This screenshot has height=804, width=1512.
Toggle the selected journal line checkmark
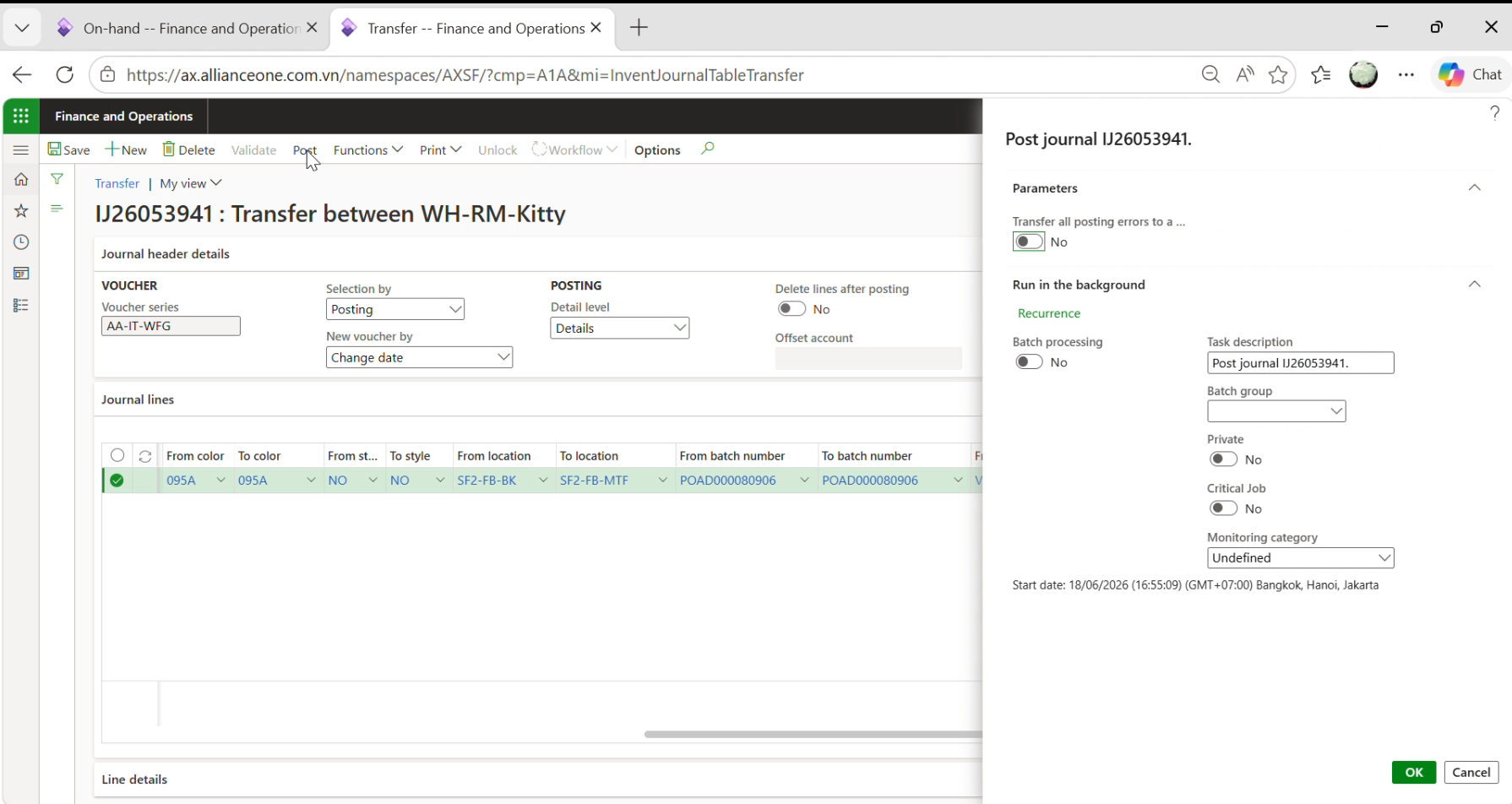(117, 481)
